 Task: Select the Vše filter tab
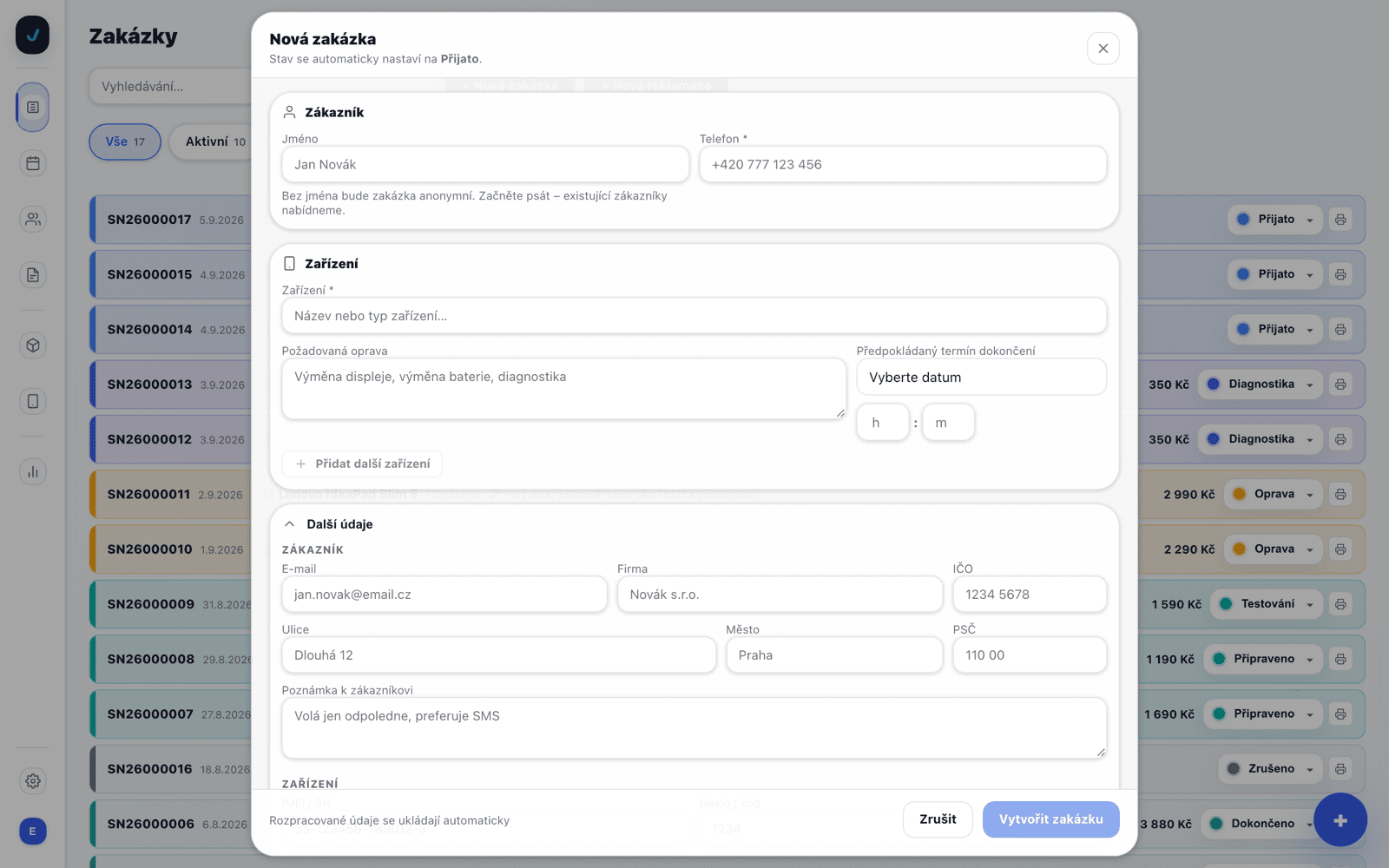[125, 141]
